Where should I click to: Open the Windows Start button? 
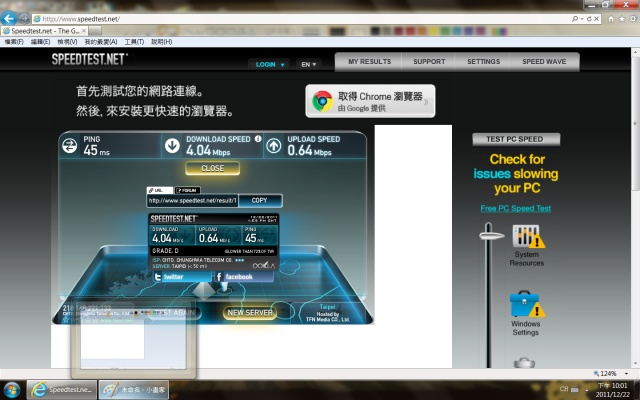11,390
